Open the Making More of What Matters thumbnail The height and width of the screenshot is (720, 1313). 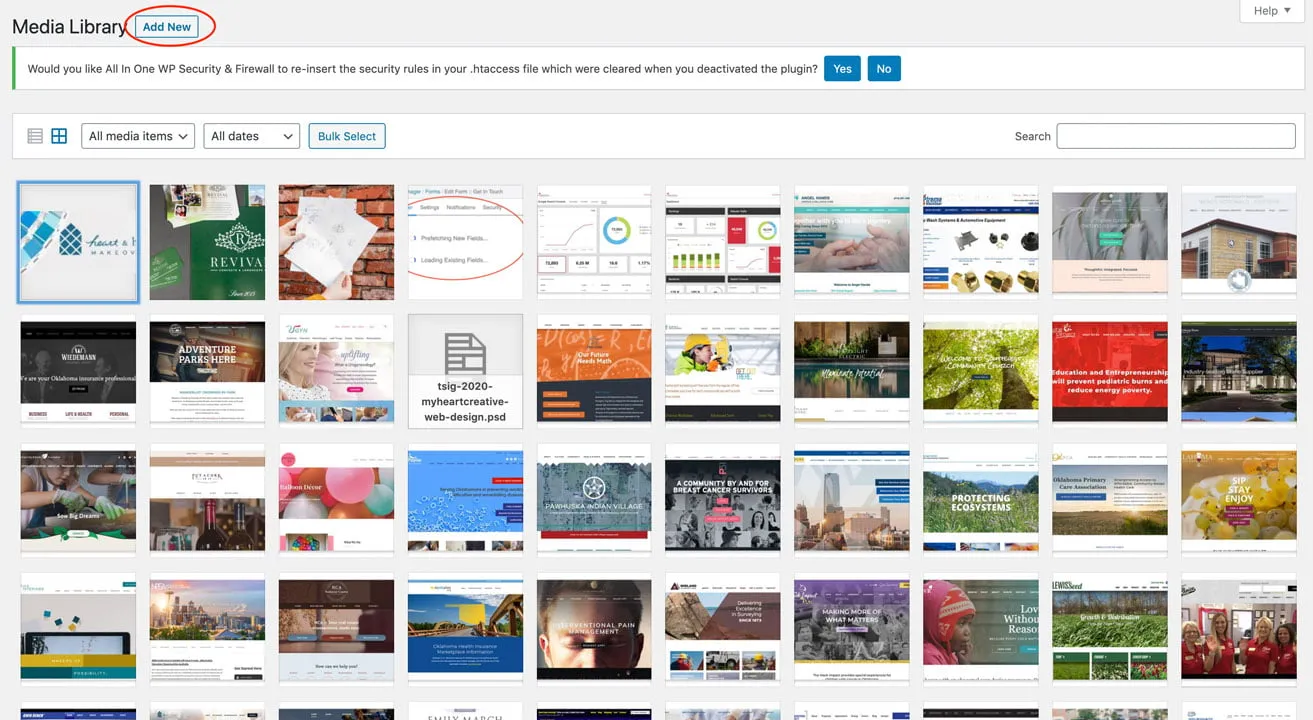click(852, 629)
